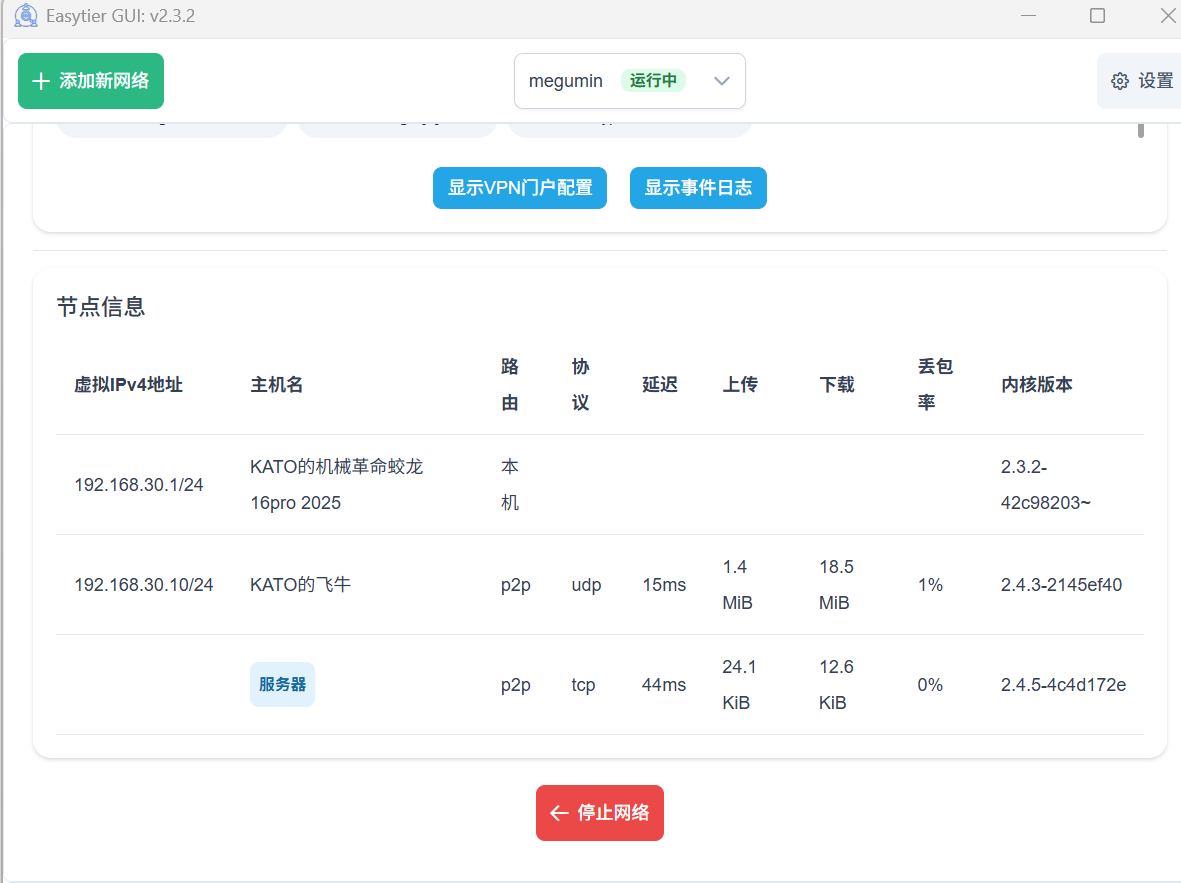
Task: Maximize the Easytier GUI window
Action: click(1097, 16)
